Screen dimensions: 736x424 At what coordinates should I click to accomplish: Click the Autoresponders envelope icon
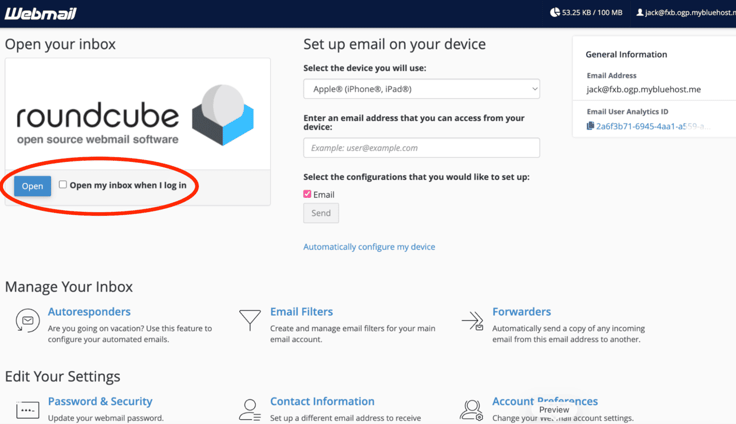27,320
